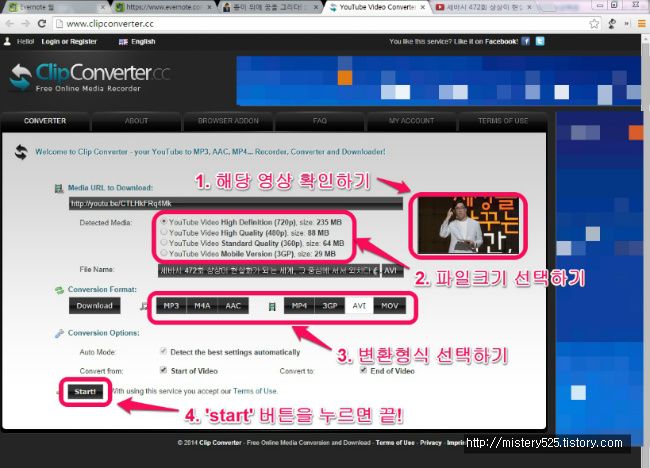Image resolution: width=650 pixels, height=468 pixels.
Task: Click the user silhouette icon beside Hello
Action: [7, 41]
